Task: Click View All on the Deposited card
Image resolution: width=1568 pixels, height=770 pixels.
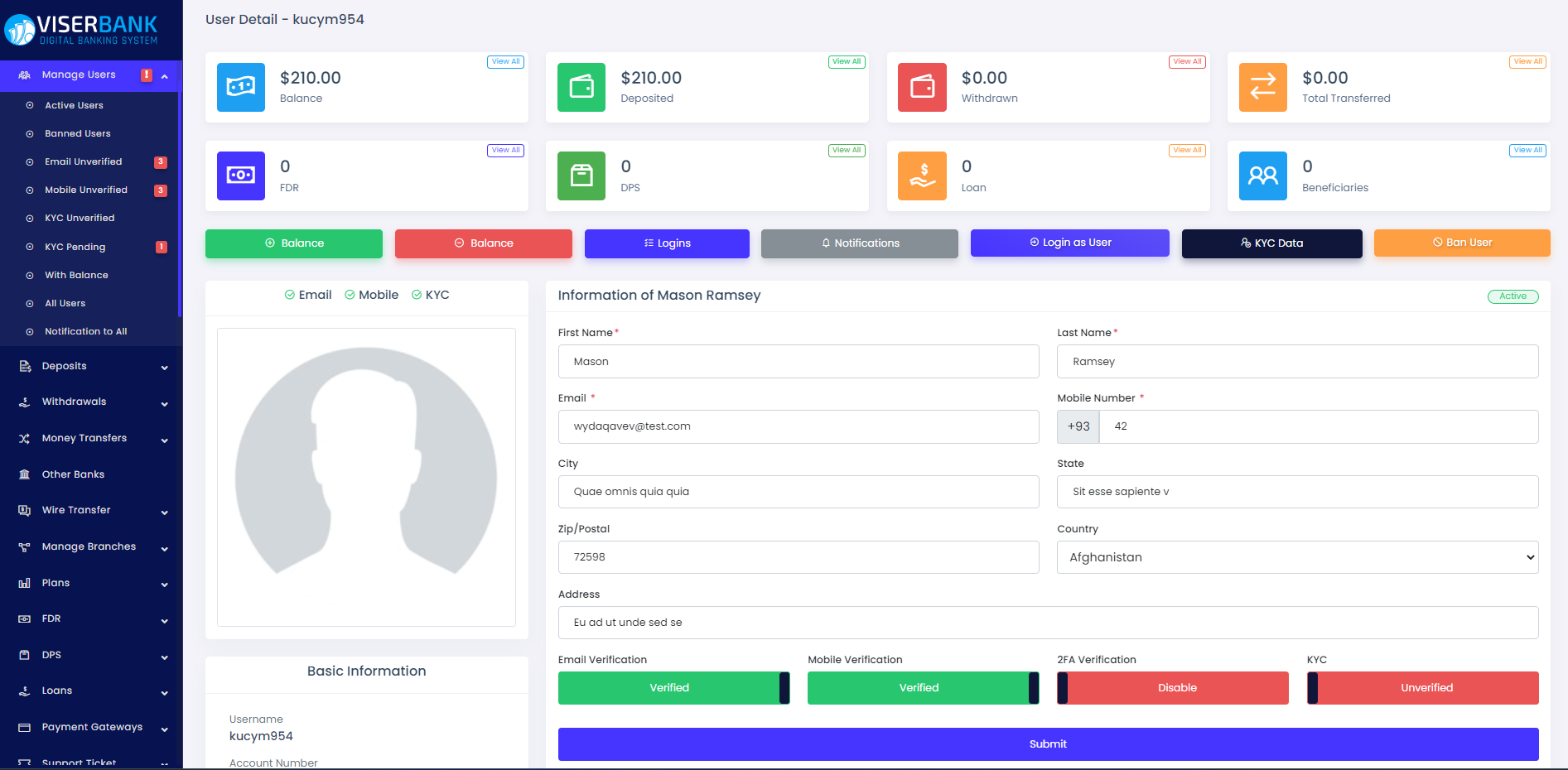Action: (x=847, y=62)
